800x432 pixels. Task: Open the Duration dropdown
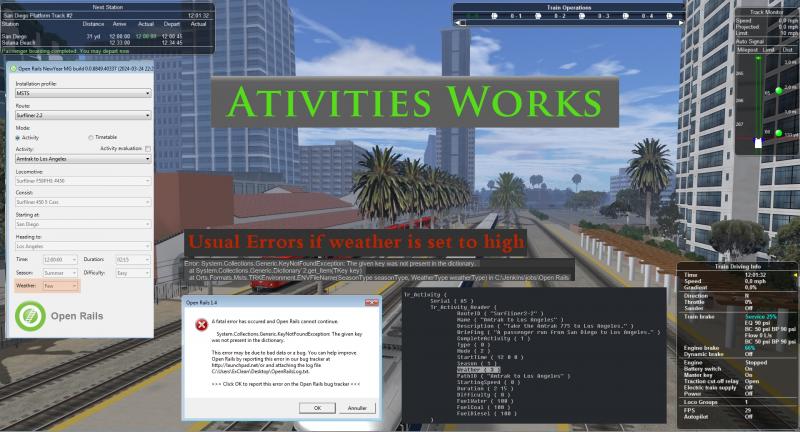click(x=133, y=260)
